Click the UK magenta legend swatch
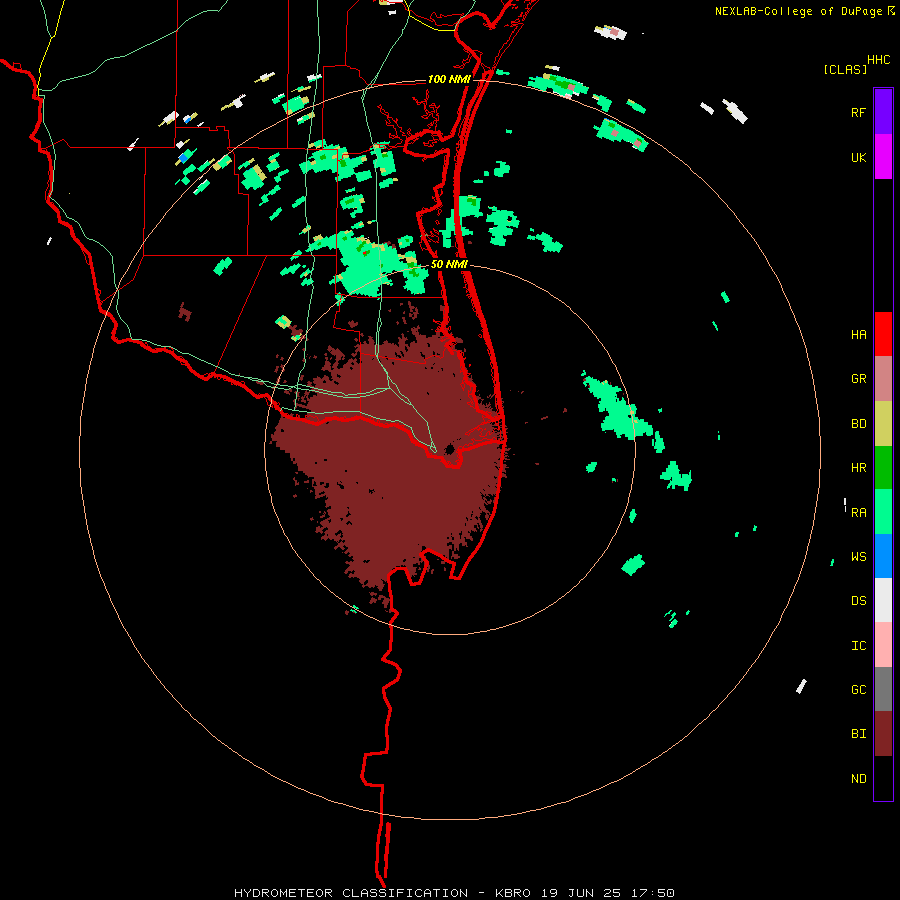The height and width of the screenshot is (900, 900). 883,157
